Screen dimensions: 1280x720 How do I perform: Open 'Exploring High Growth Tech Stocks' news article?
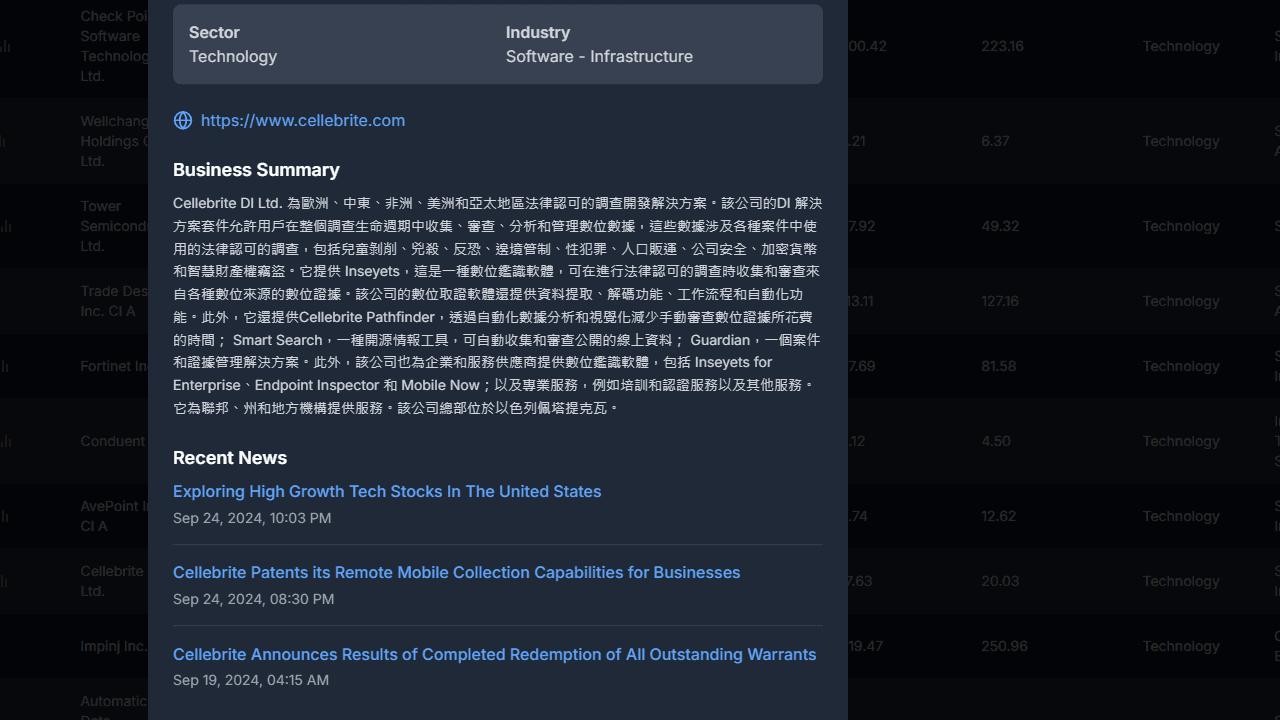tap(387, 491)
